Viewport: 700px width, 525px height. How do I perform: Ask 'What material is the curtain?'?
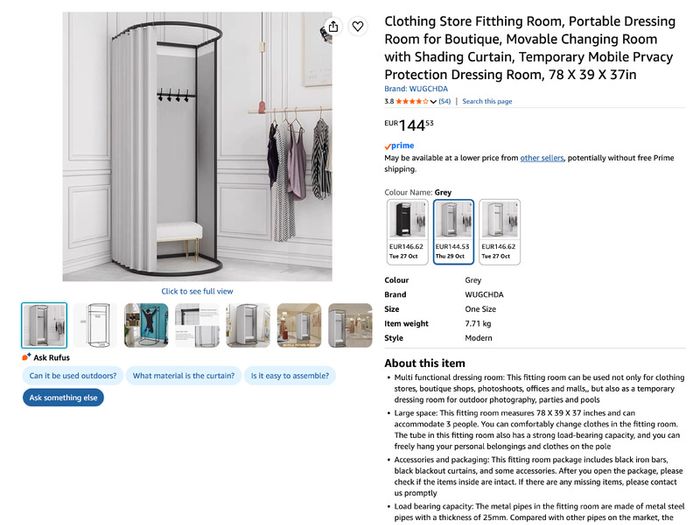[183, 376]
